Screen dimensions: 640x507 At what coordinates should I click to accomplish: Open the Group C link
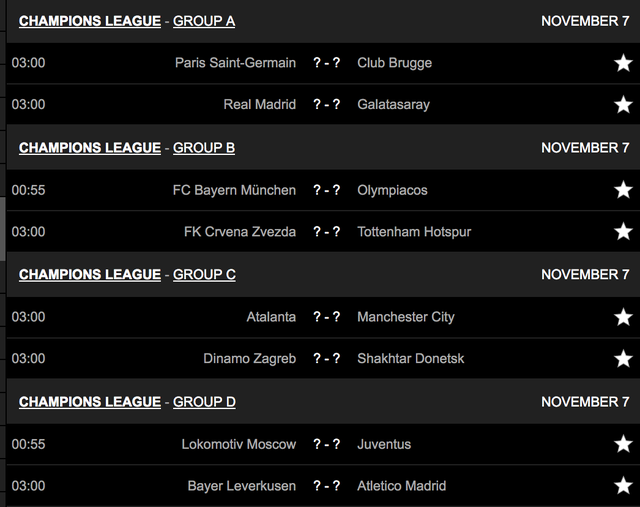204,275
